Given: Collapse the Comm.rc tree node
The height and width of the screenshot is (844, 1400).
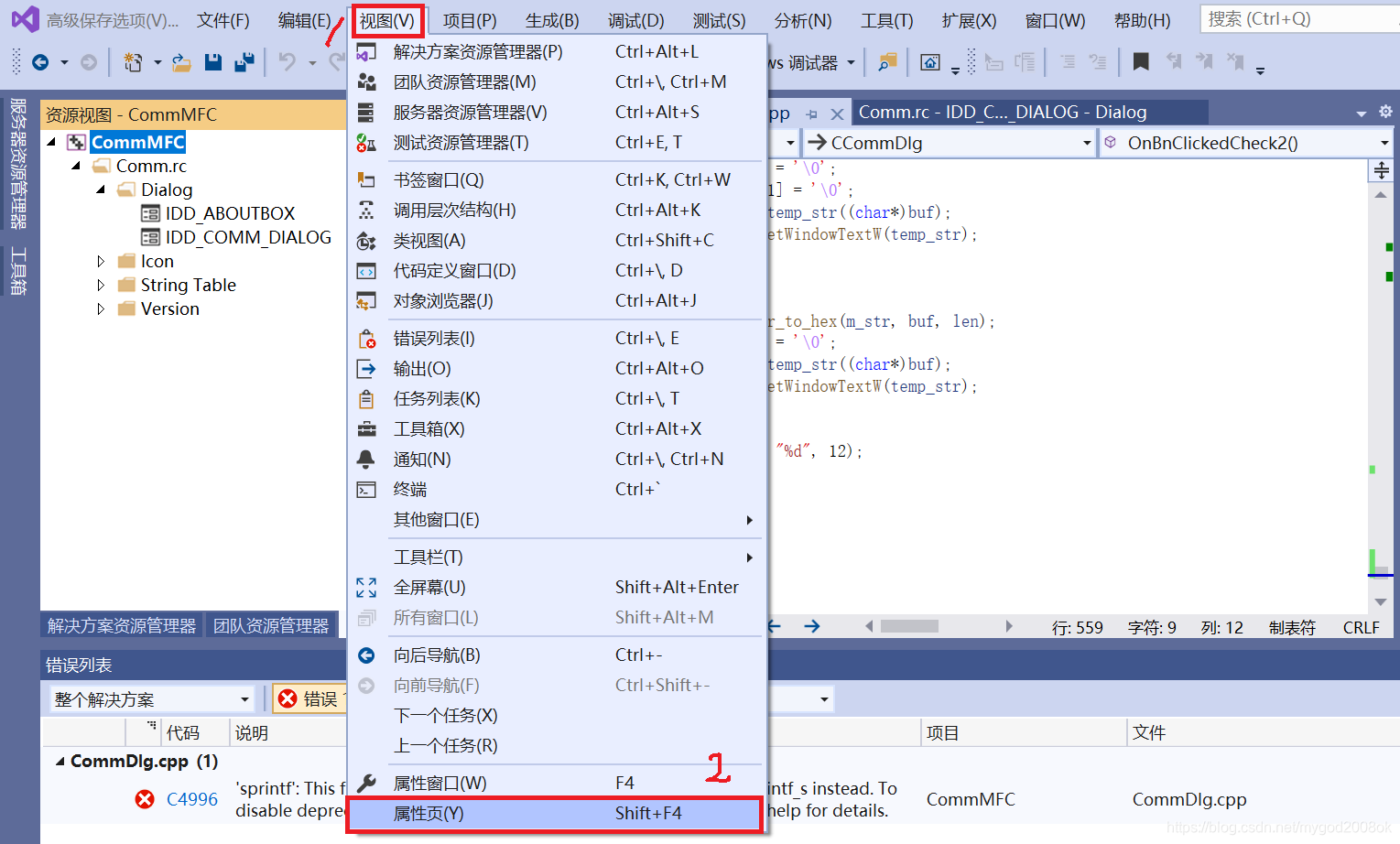Looking at the screenshot, I should pos(77,166).
